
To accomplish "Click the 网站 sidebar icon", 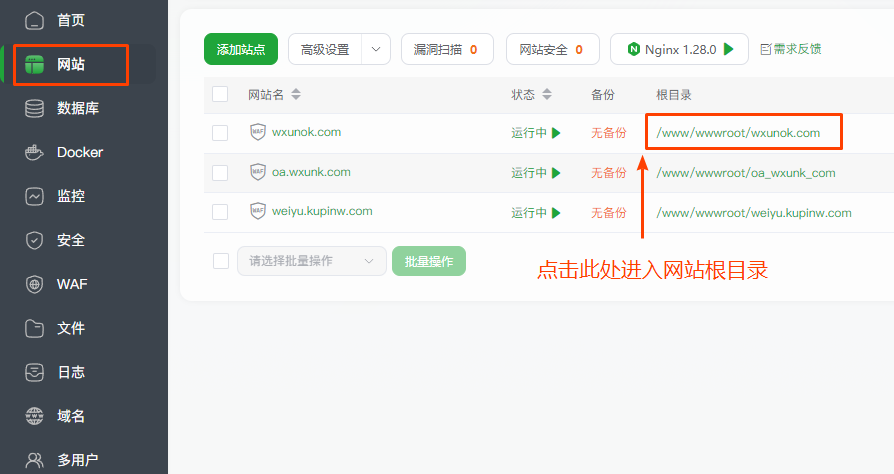I will [34, 64].
